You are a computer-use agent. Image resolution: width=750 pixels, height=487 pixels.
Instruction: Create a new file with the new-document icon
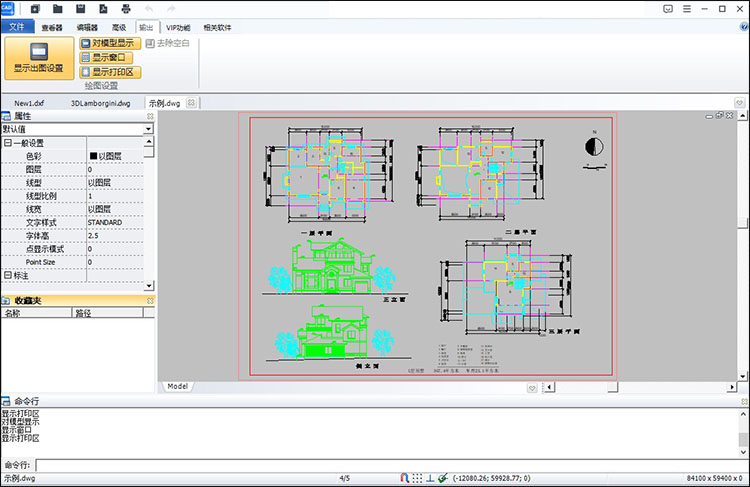point(35,9)
